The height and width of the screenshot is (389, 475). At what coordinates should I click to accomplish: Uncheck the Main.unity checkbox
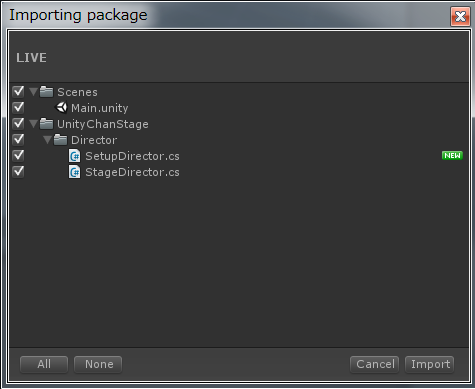[x=18, y=108]
